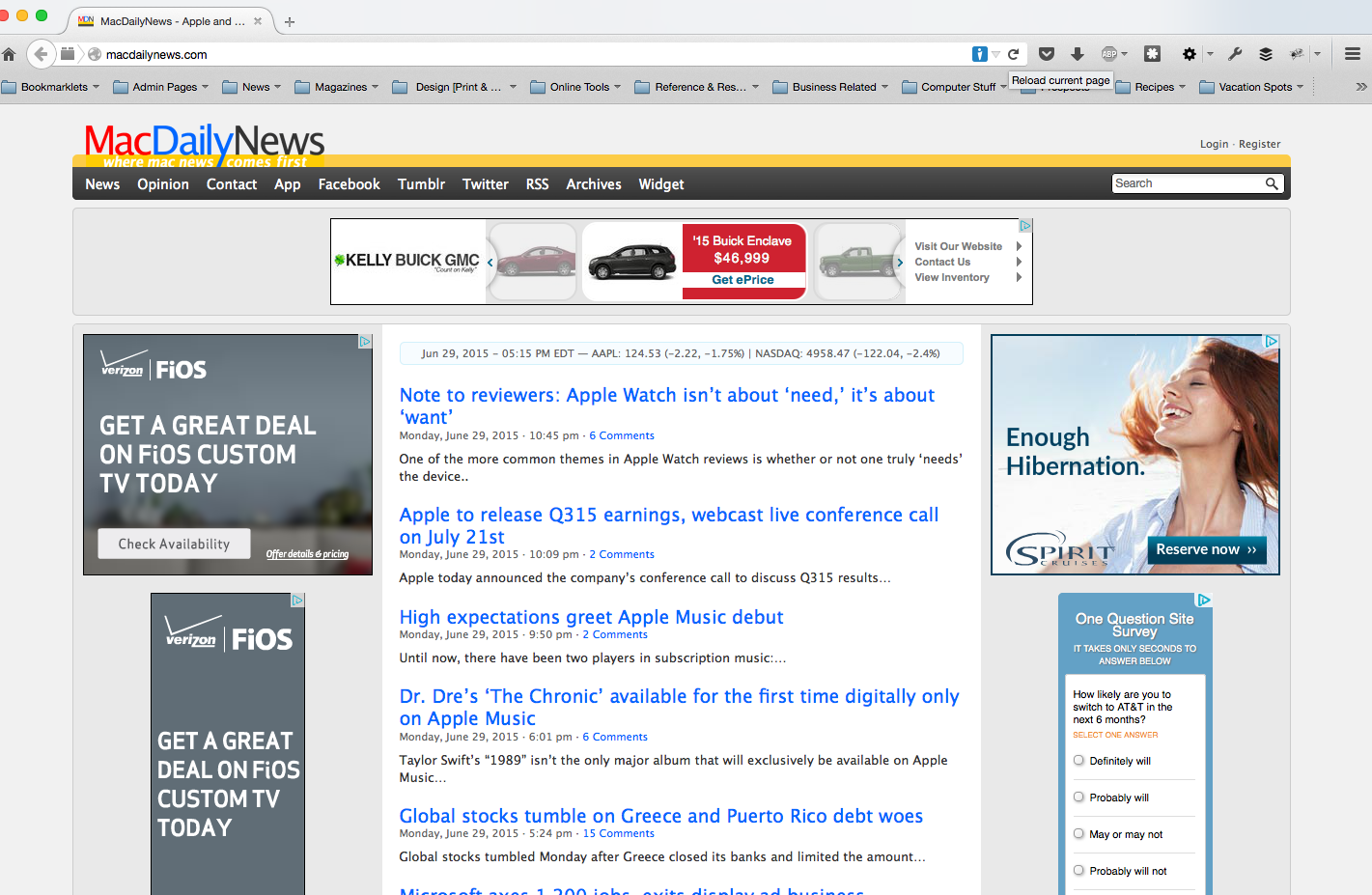This screenshot has height=895, width=1372.
Task: Open Contact in site navigation
Action: [x=232, y=184]
